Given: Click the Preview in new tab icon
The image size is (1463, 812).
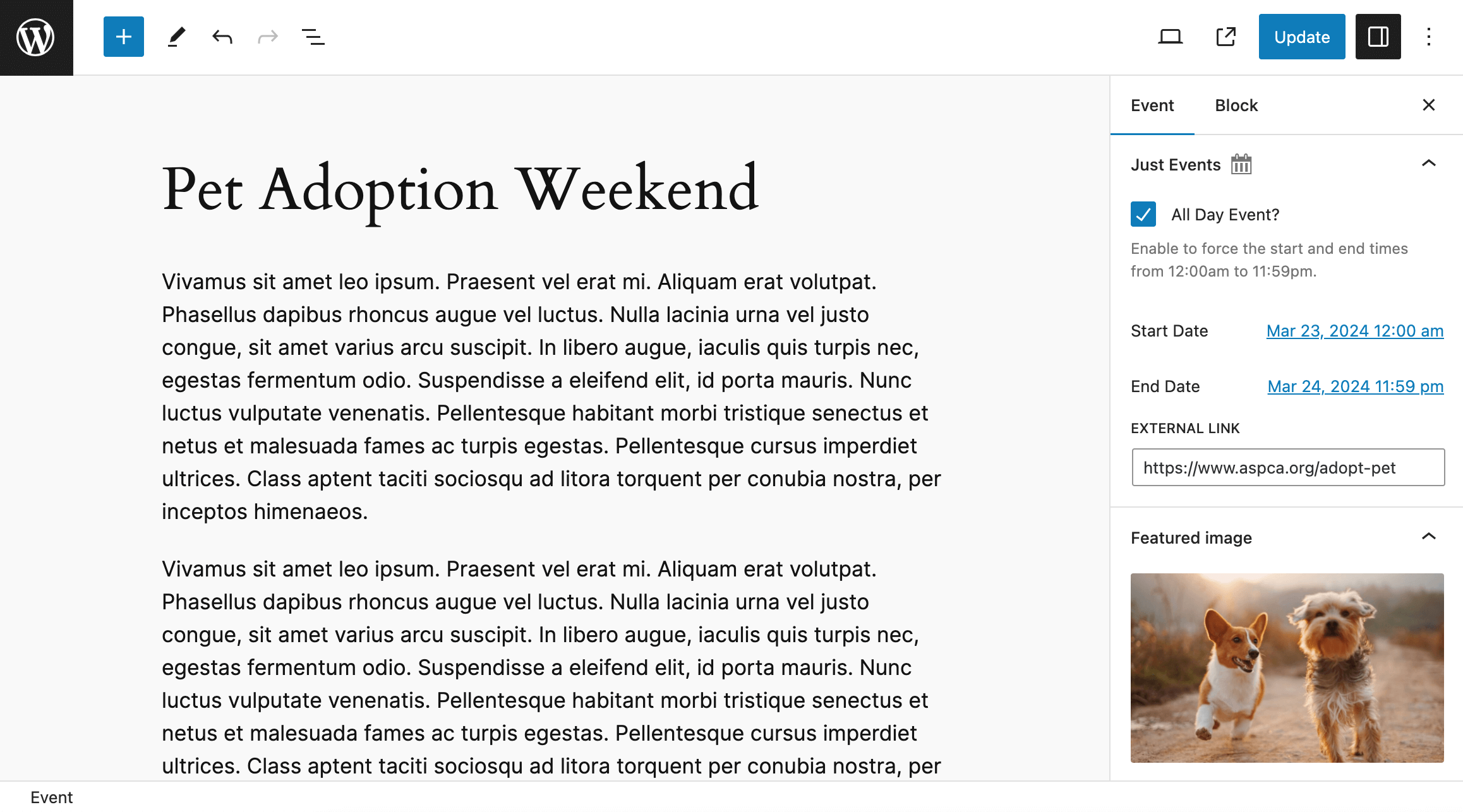Looking at the screenshot, I should [x=1225, y=37].
